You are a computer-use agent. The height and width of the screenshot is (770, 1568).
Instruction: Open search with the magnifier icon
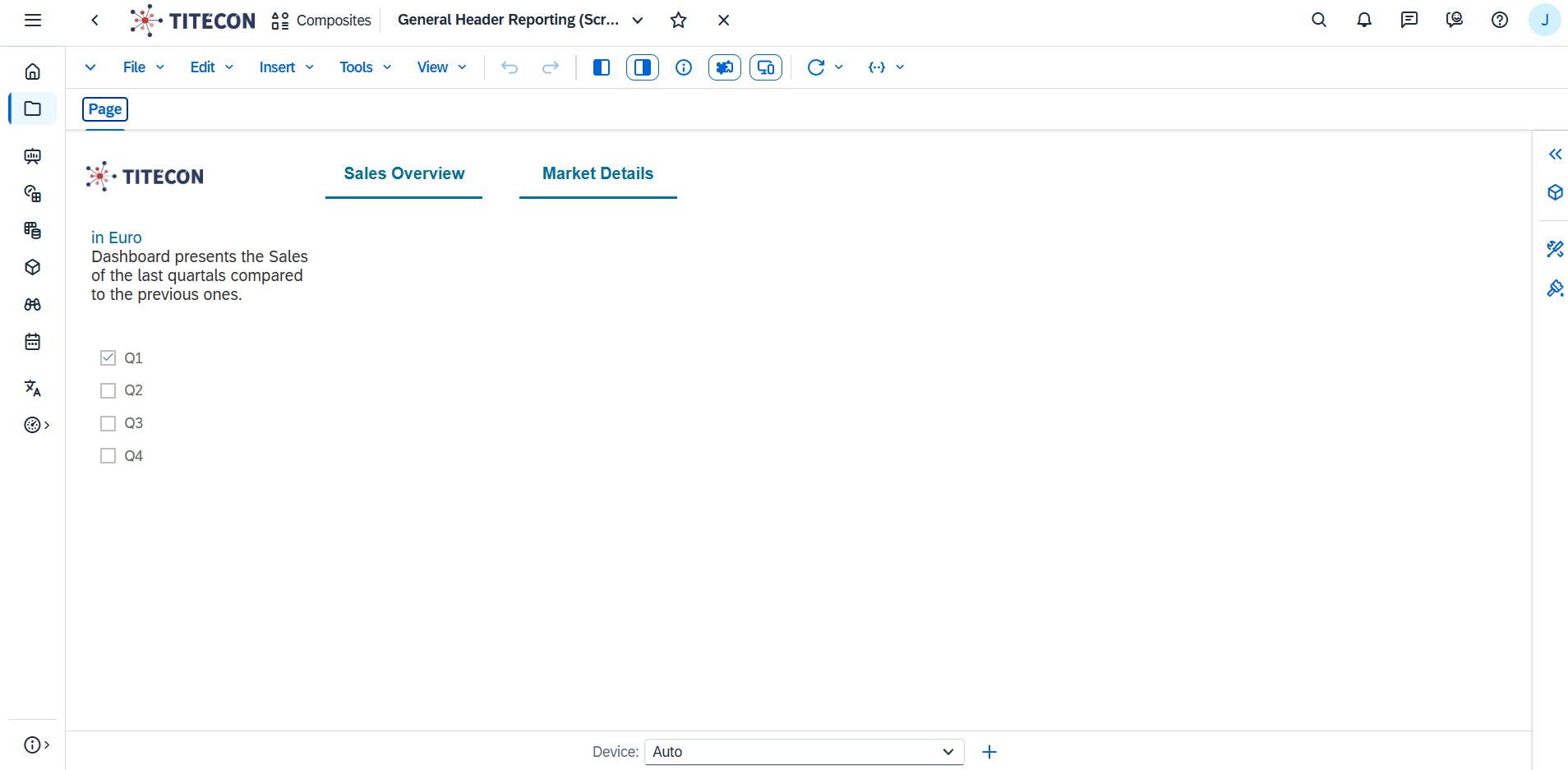[x=1319, y=21]
